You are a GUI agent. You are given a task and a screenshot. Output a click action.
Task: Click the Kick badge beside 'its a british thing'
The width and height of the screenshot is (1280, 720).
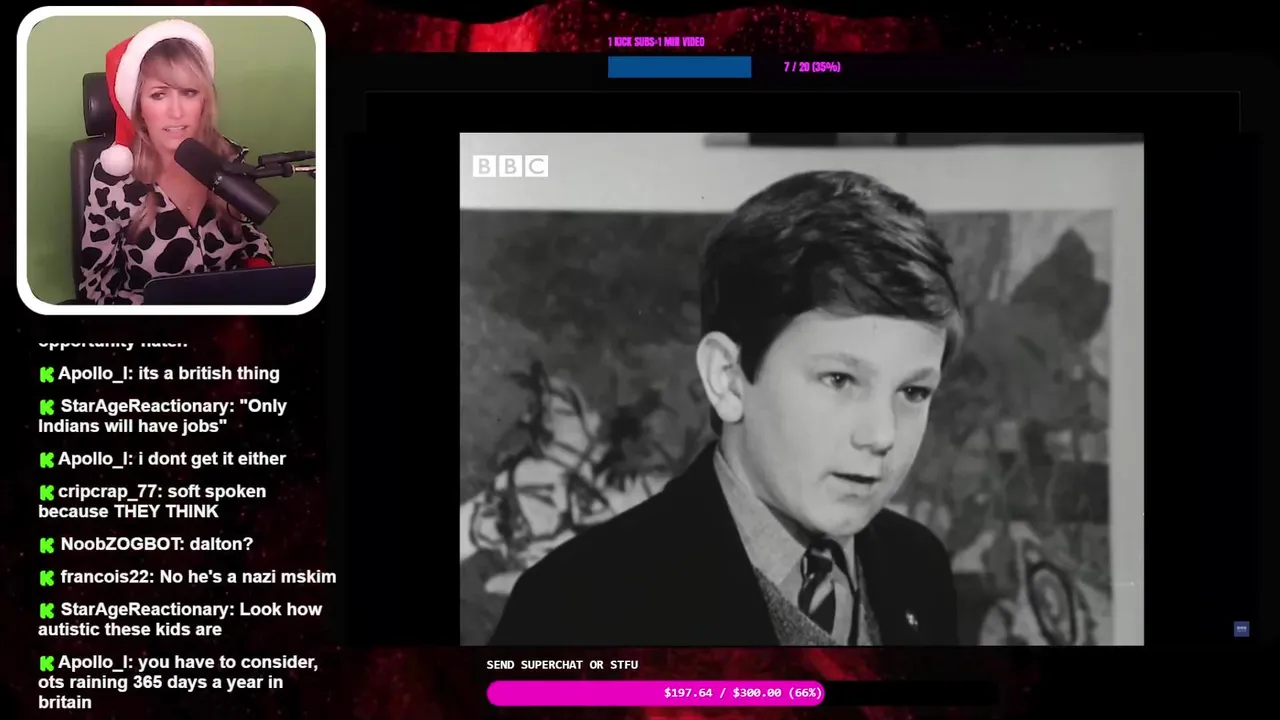pyautogui.click(x=46, y=374)
